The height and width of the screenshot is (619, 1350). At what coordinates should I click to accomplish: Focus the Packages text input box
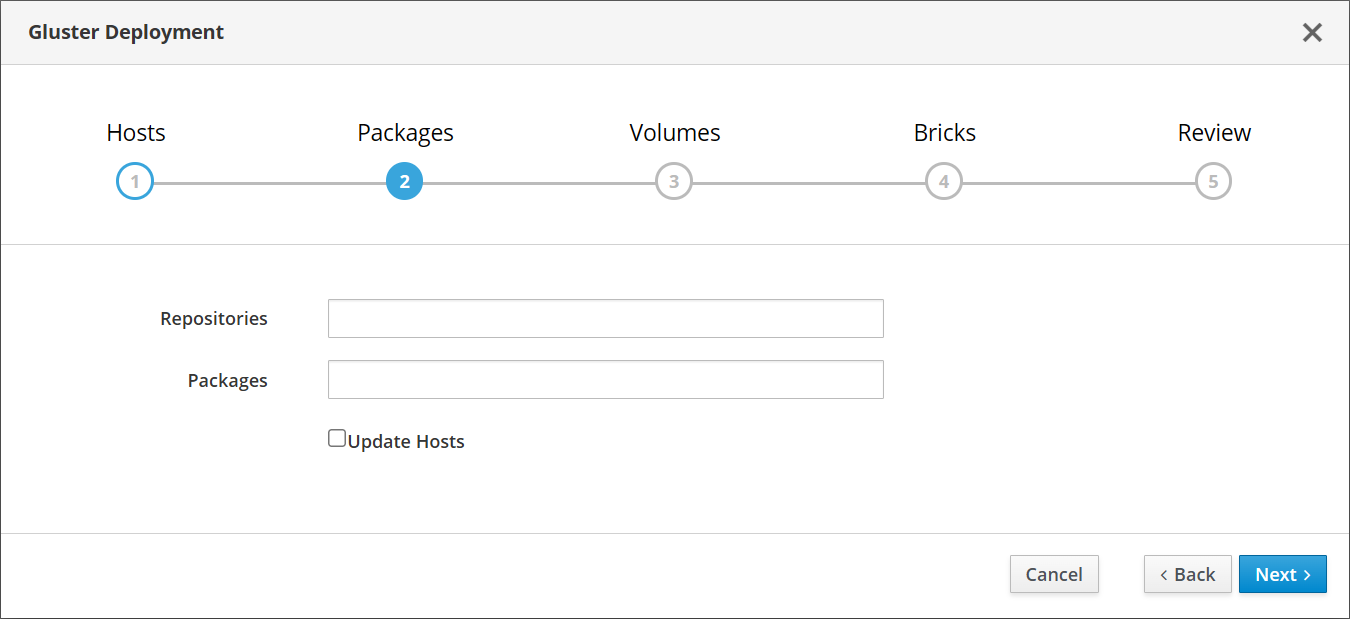[605, 380]
